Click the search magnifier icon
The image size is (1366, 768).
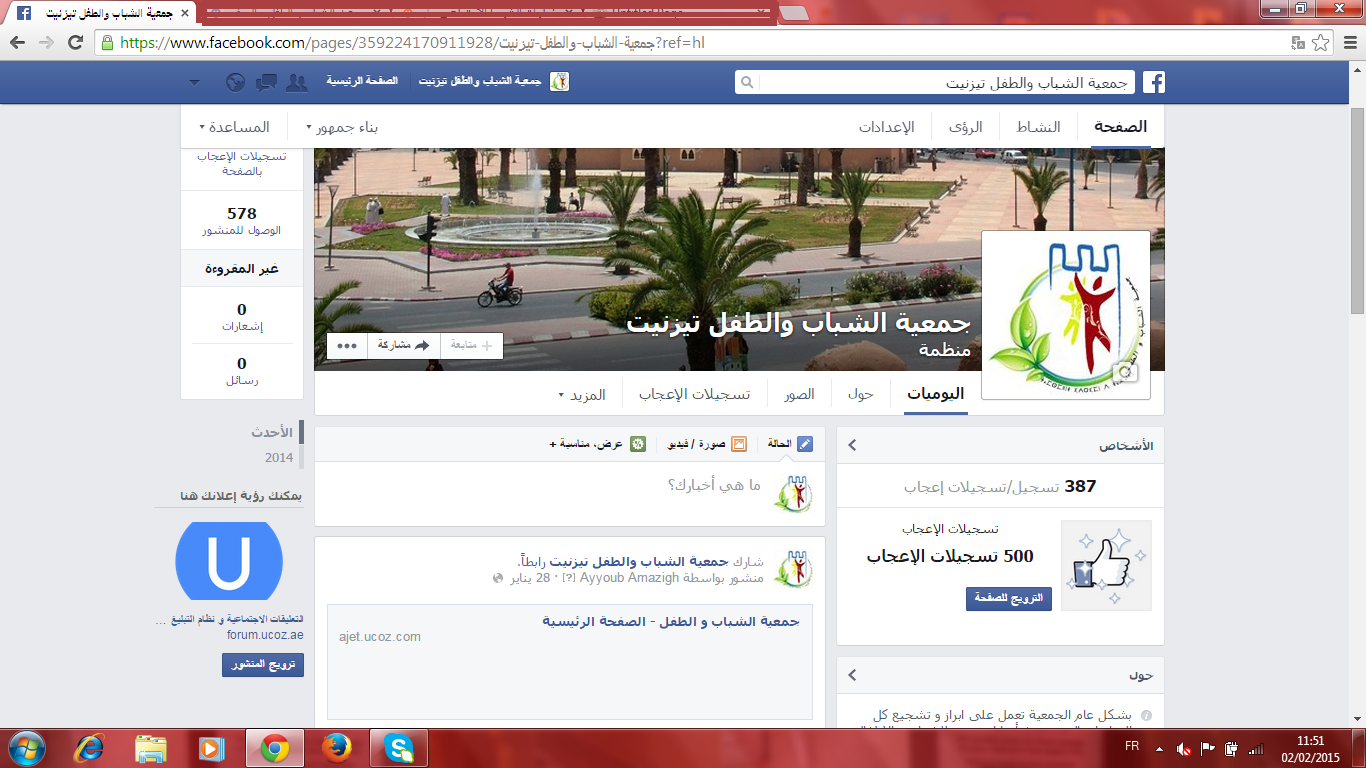[746, 82]
